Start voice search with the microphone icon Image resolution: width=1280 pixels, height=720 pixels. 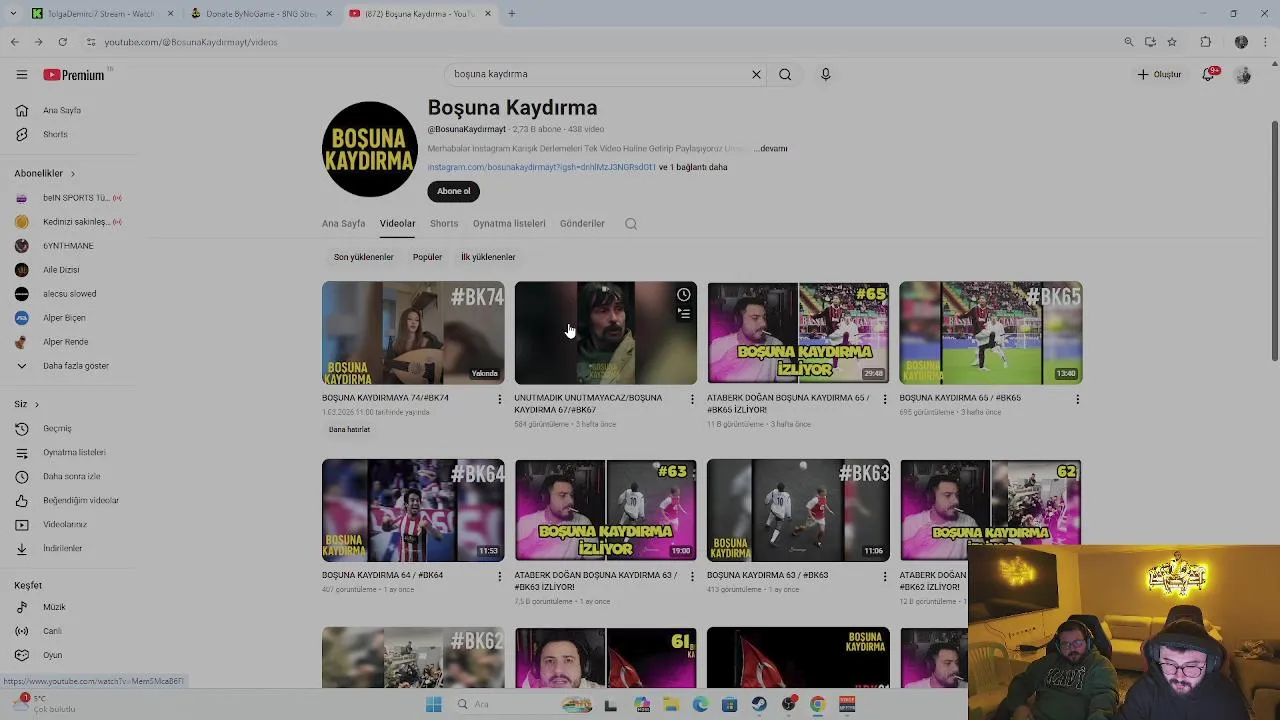(x=825, y=74)
